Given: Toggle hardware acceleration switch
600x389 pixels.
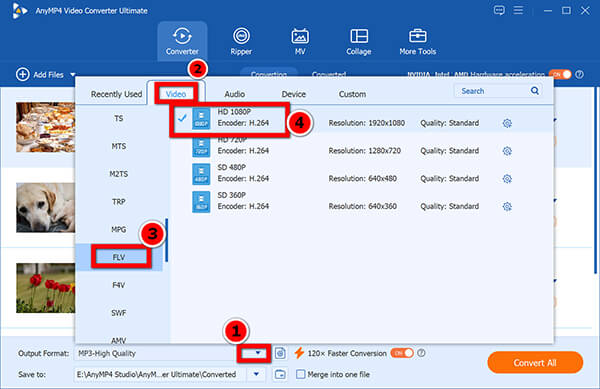Looking at the screenshot, I should 560,74.
